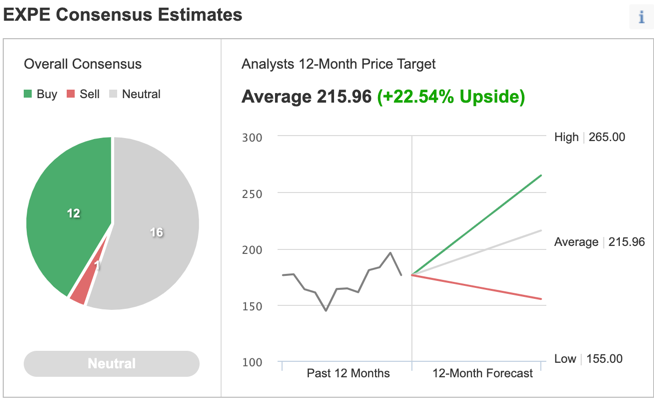This screenshot has width=654, height=399.
Task: Select the green Buy legend color square
Action: 28,94
